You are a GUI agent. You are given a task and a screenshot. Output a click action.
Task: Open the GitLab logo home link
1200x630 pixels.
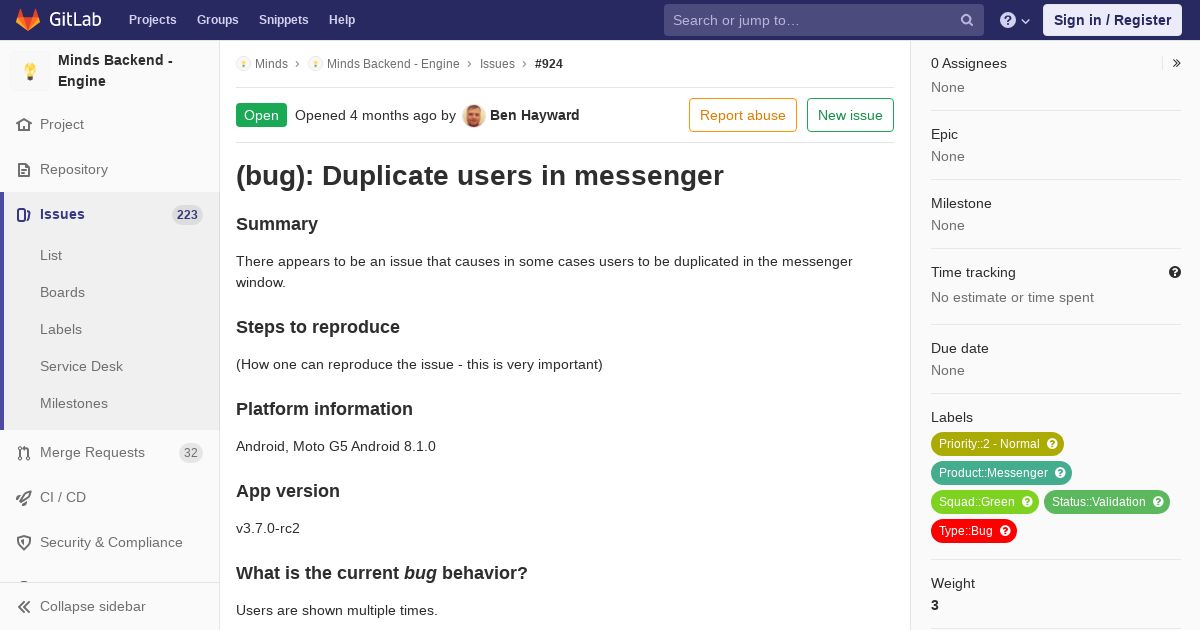pyautogui.click(x=57, y=20)
